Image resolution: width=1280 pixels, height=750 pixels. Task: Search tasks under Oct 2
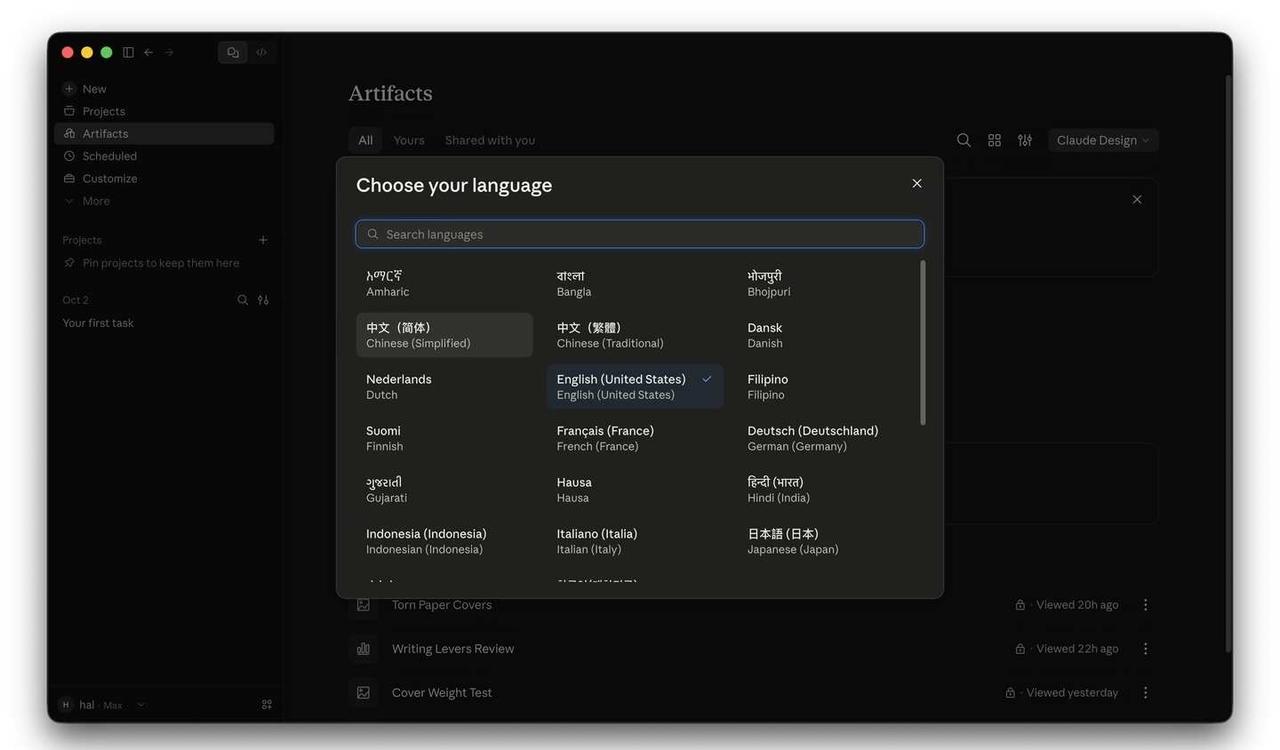[x=242, y=300]
